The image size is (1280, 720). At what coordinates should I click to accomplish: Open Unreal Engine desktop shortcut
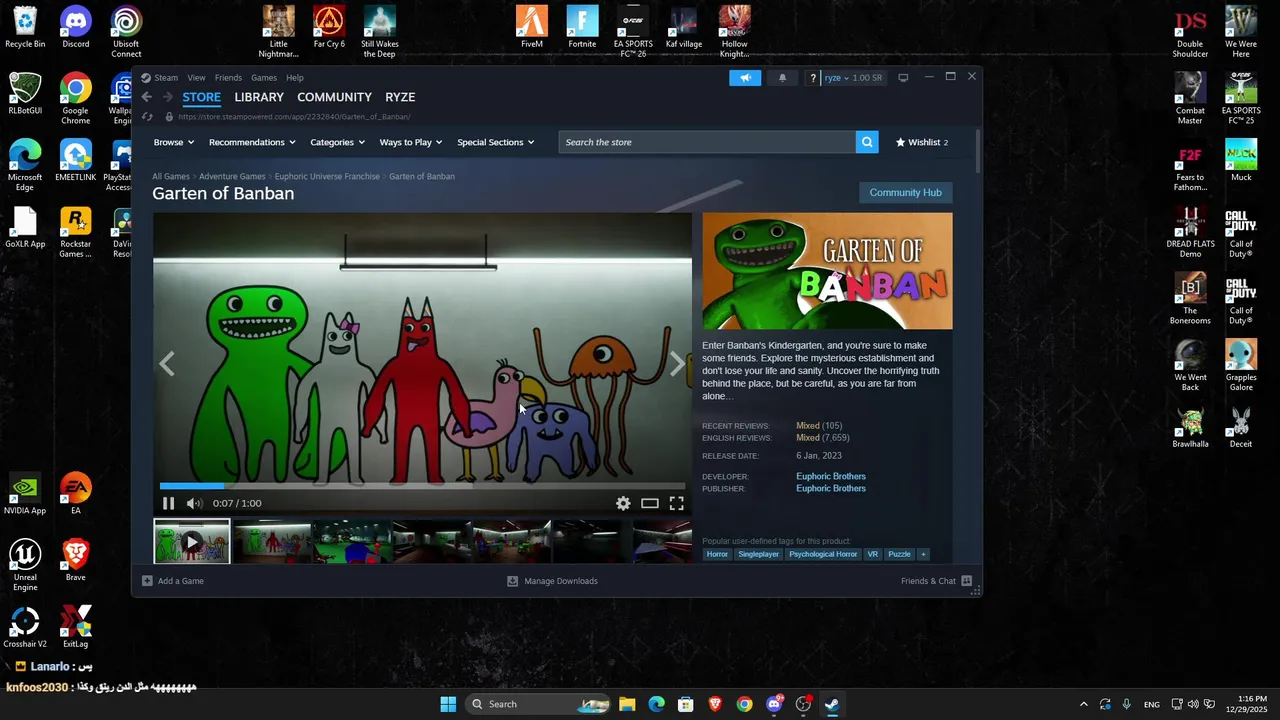click(x=25, y=566)
